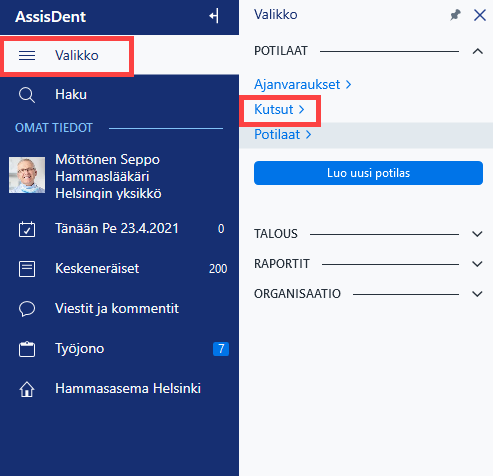Viewport: 493px width, 476px height.
Task: Open Keskeneräiset document icon
Action: click(27, 269)
